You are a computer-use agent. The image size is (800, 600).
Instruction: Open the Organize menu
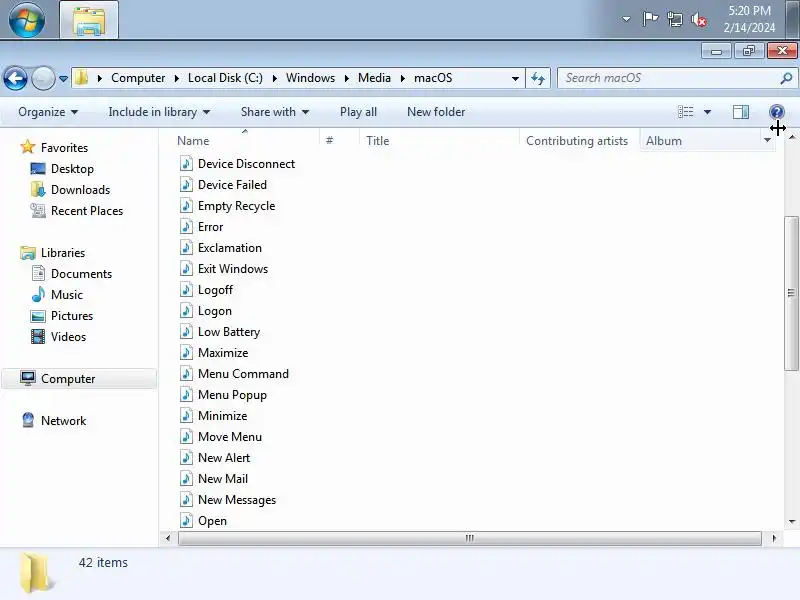coord(48,112)
